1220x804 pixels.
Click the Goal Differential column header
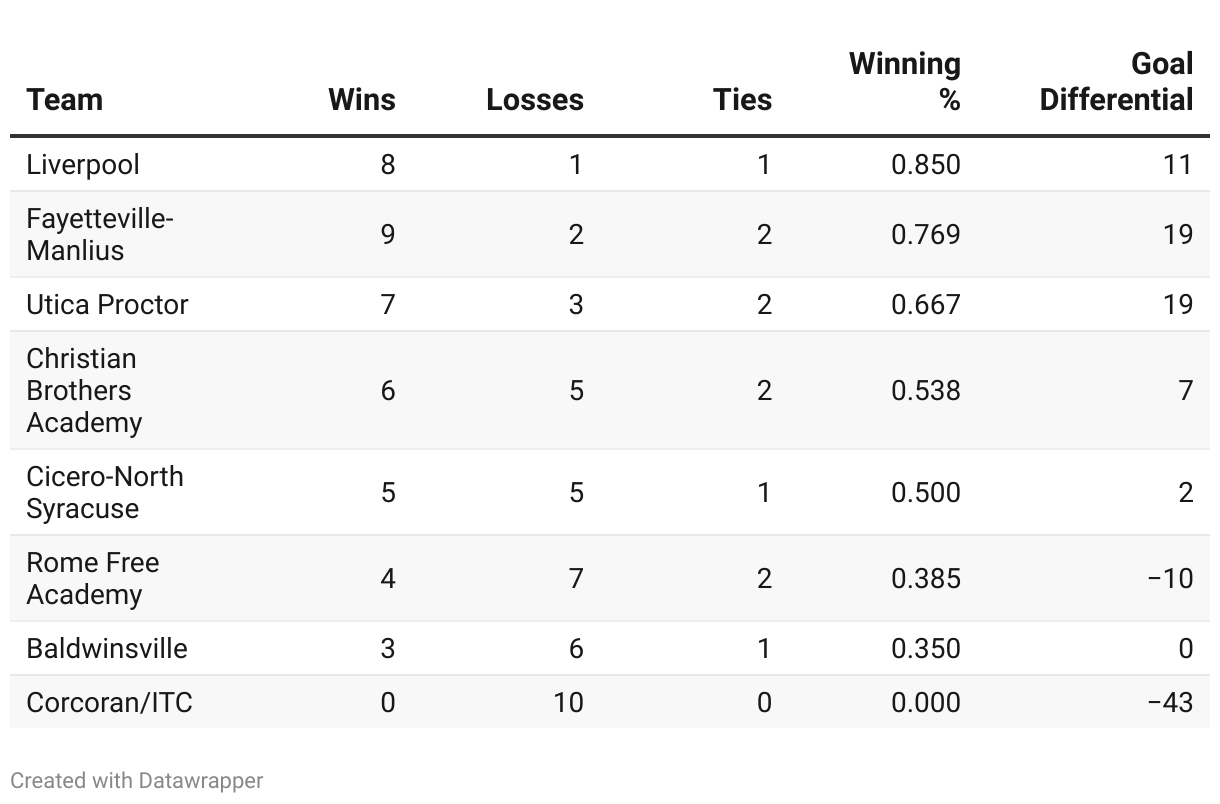pos(1116,82)
